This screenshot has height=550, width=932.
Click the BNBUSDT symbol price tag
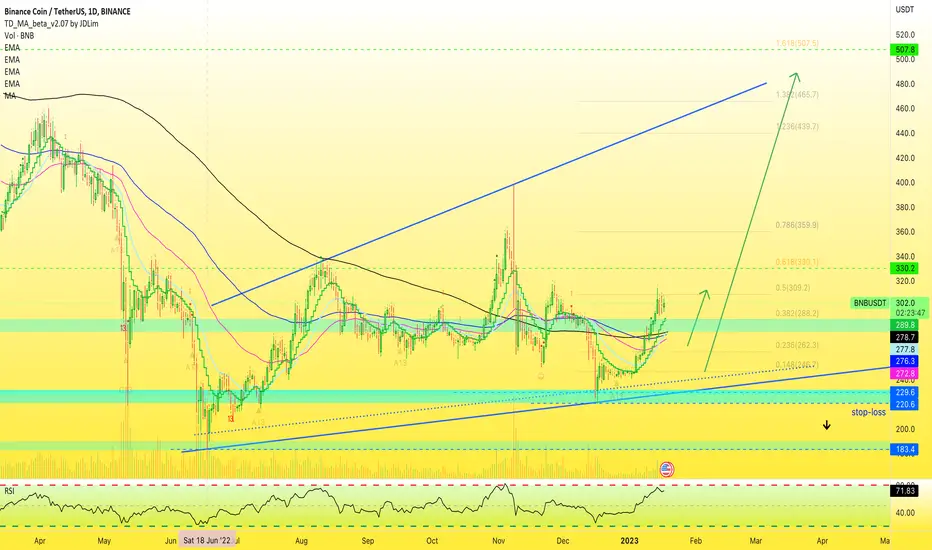click(x=870, y=303)
